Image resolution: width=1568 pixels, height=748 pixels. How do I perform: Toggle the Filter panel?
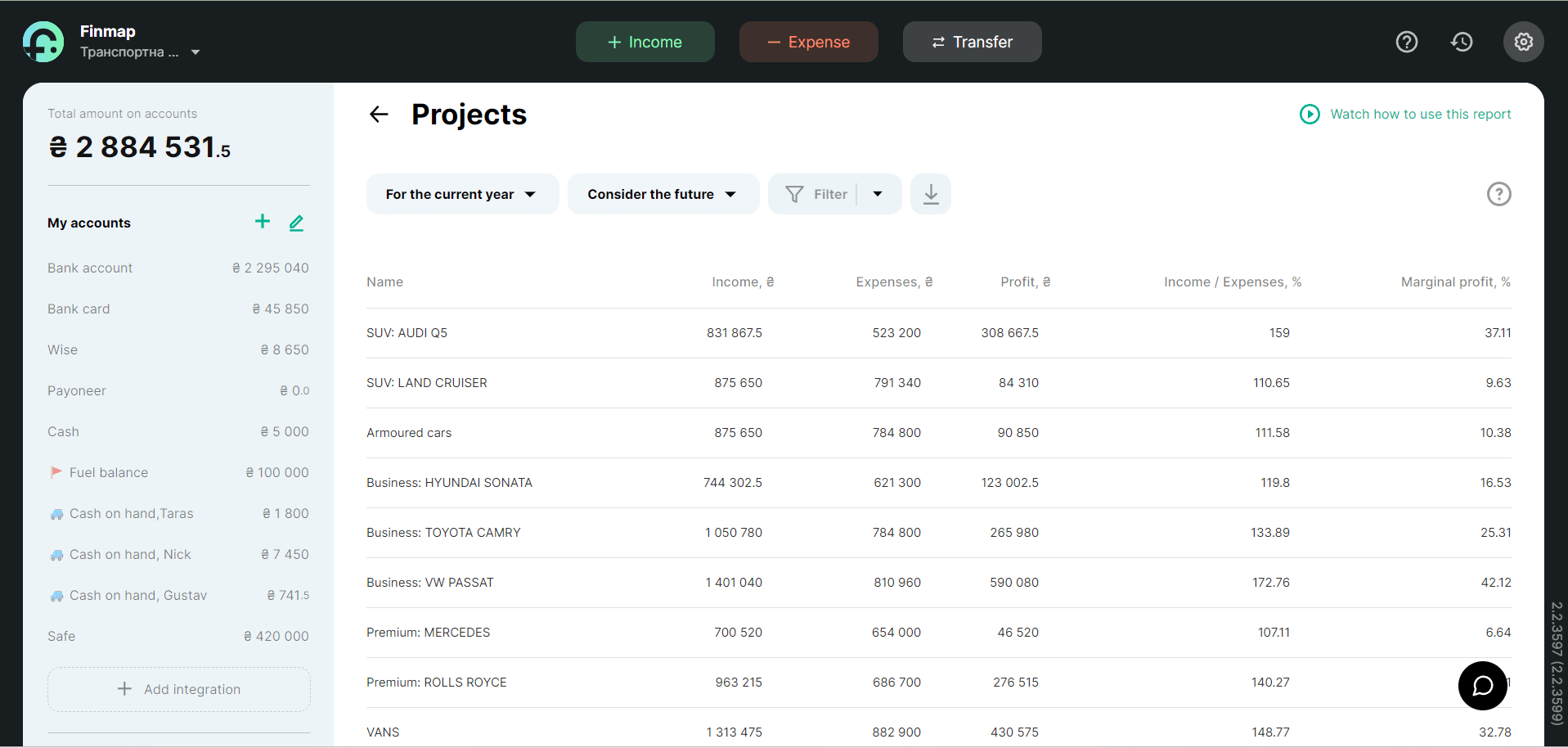click(x=822, y=194)
